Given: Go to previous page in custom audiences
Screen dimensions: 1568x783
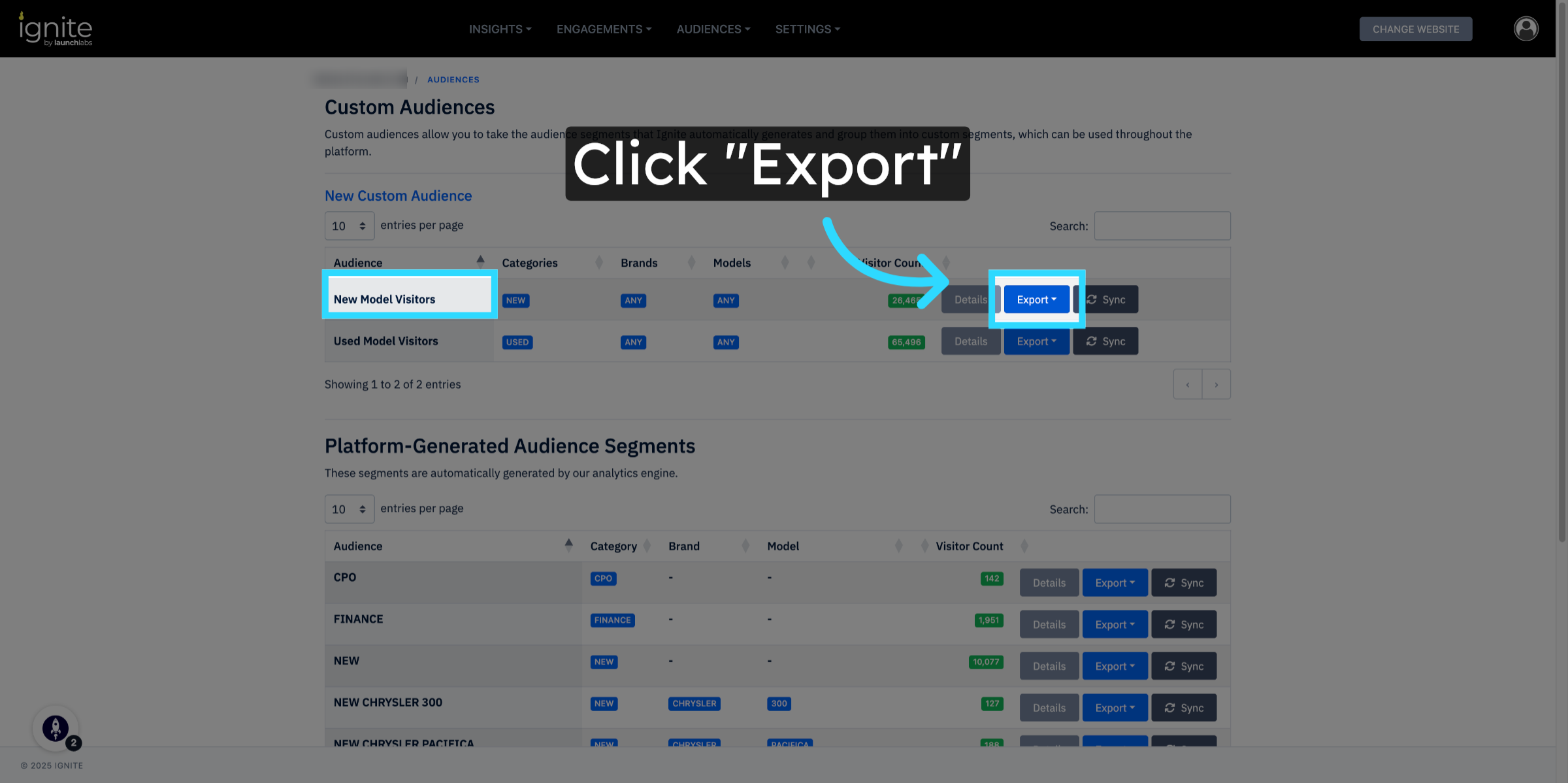Looking at the screenshot, I should (1187, 384).
